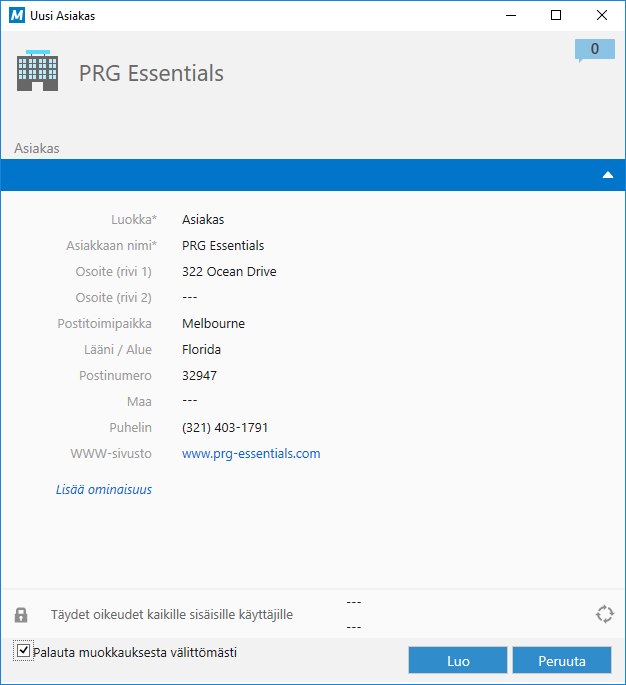Click the WWW-sivusto property label

coord(111,453)
